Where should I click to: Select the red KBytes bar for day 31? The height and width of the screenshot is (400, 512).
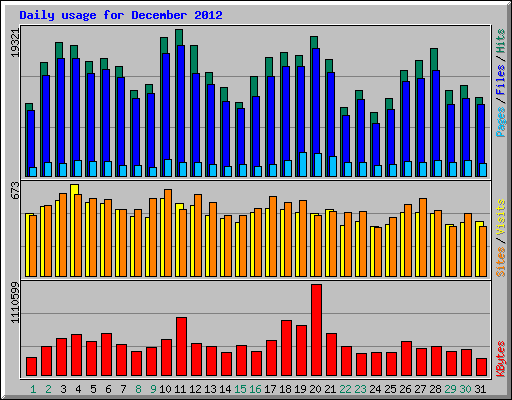[481, 367]
